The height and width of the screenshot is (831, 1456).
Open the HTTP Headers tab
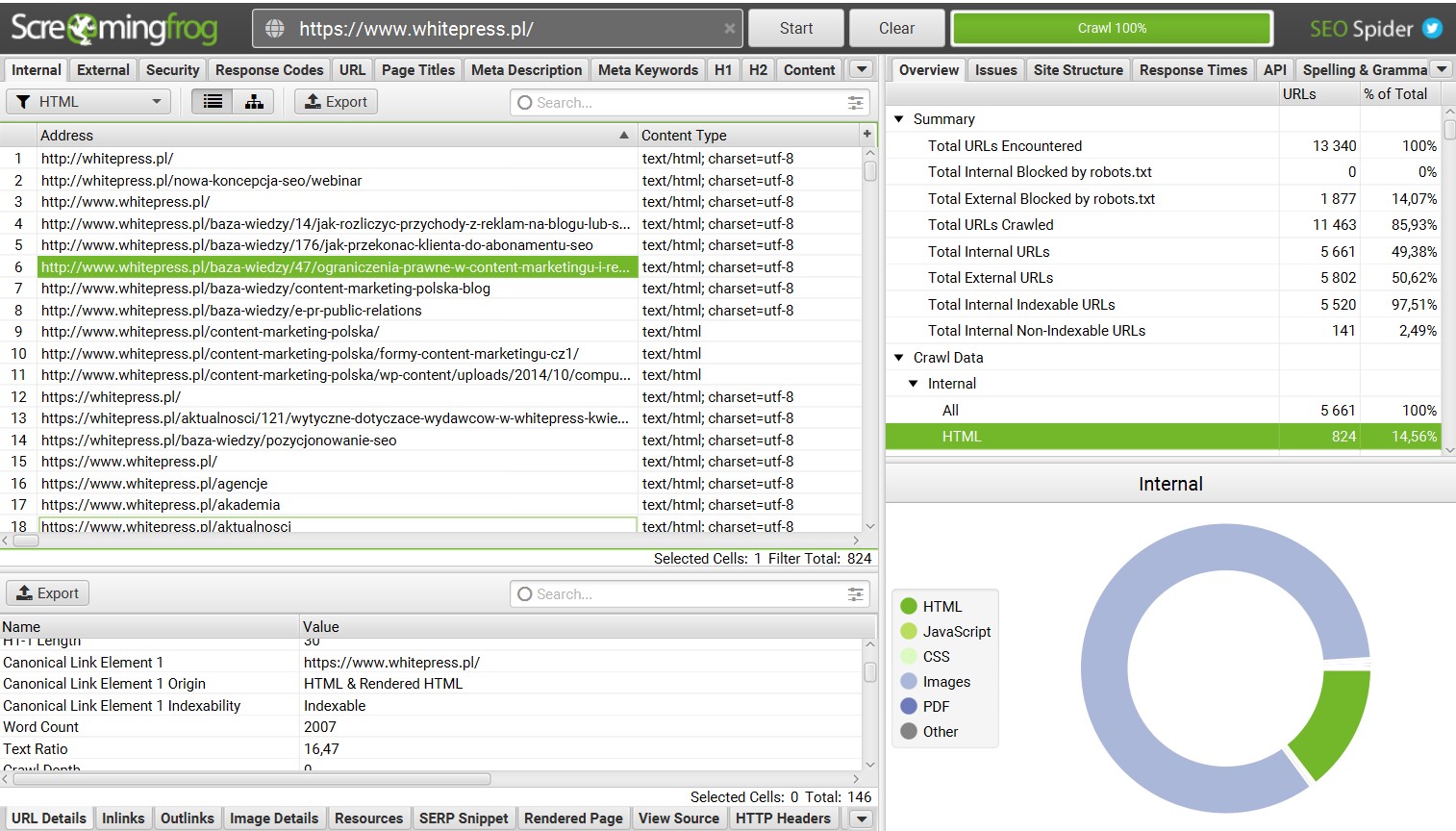click(783, 818)
